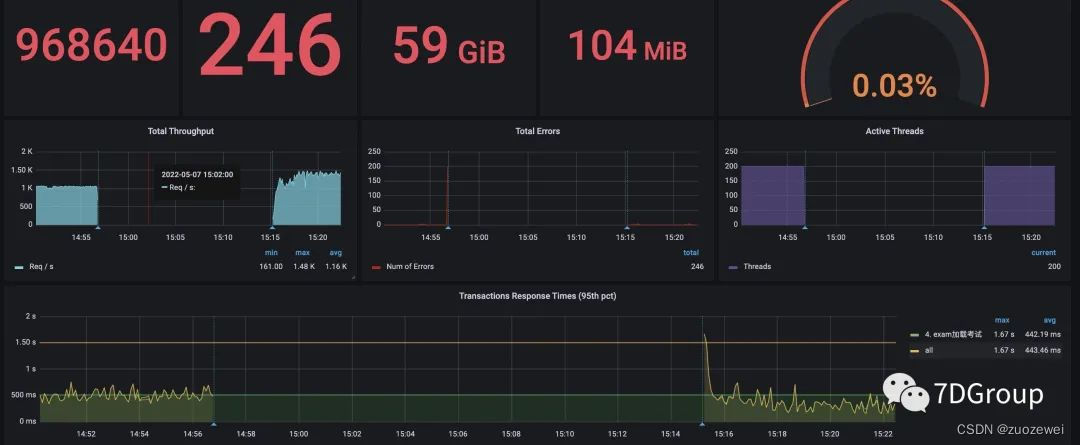Sort Total Throughput legend by max column

[x=302, y=253]
